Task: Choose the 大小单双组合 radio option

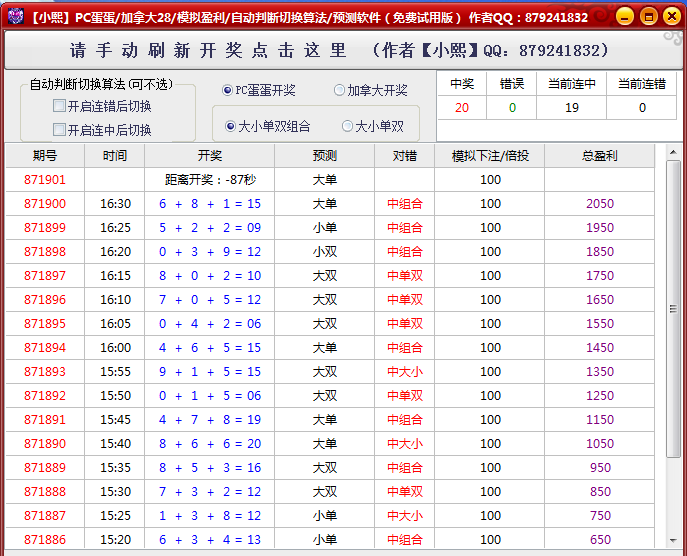Action: coord(230,126)
